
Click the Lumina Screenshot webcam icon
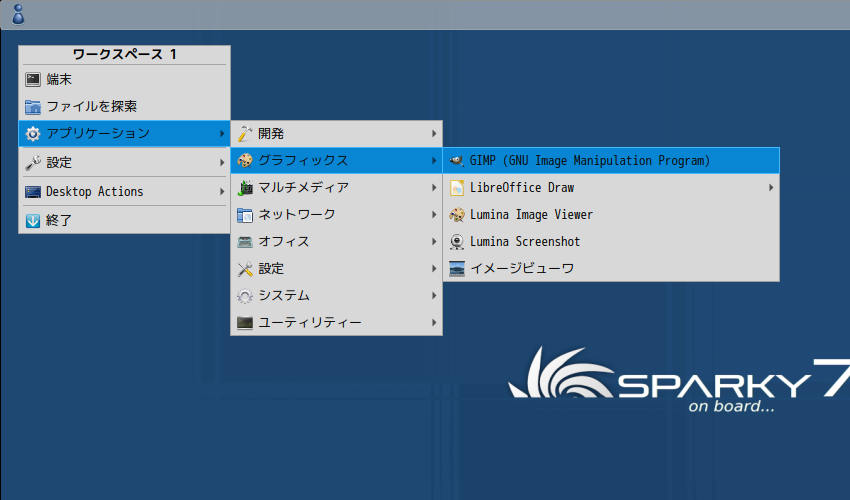(x=457, y=242)
